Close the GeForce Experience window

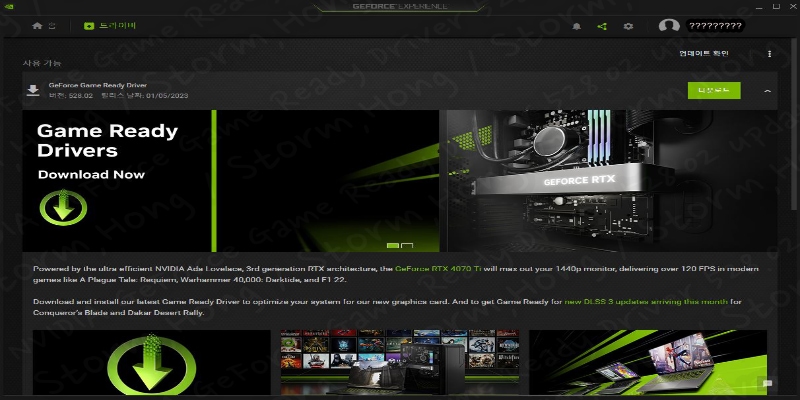tap(792, 6)
